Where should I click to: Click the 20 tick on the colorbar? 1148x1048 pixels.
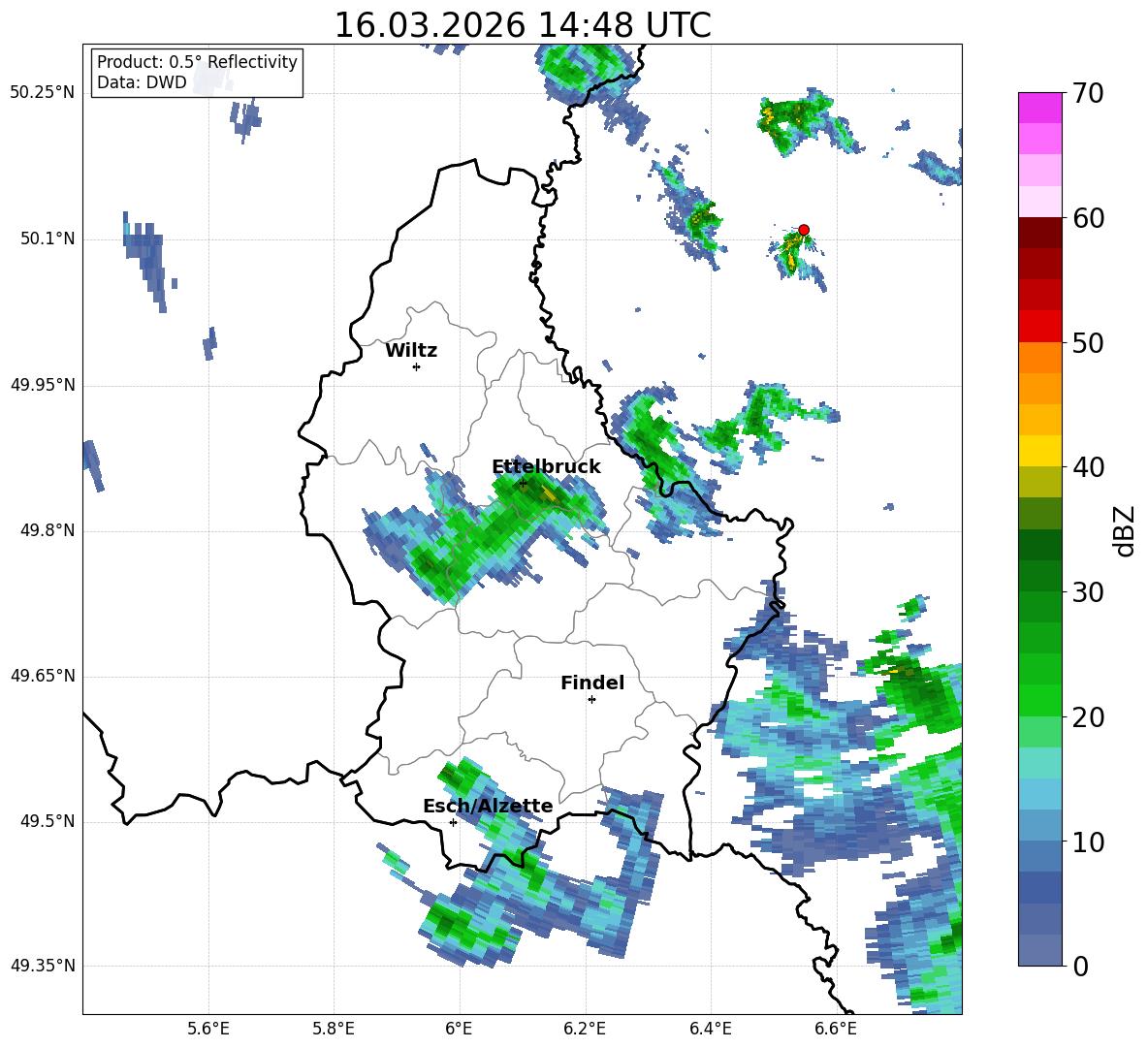1087,717
